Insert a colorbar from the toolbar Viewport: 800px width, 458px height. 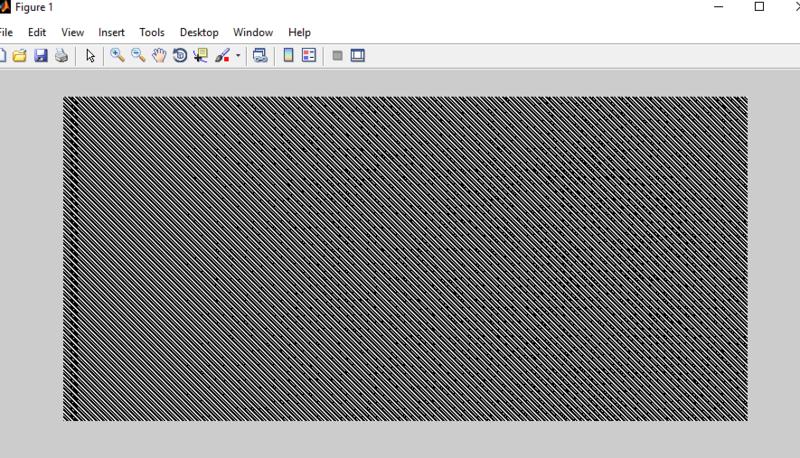(x=288, y=56)
